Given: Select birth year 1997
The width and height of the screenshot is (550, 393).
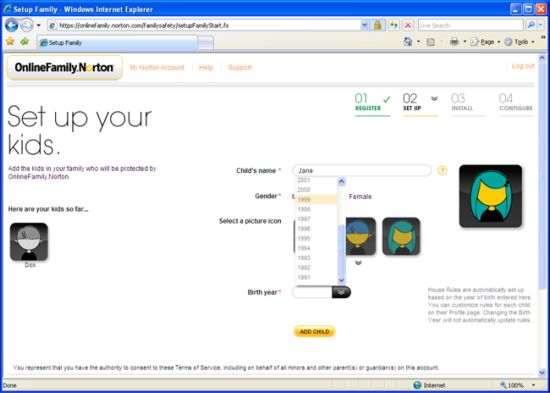Looking at the screenshot, I should click(316, 219).
